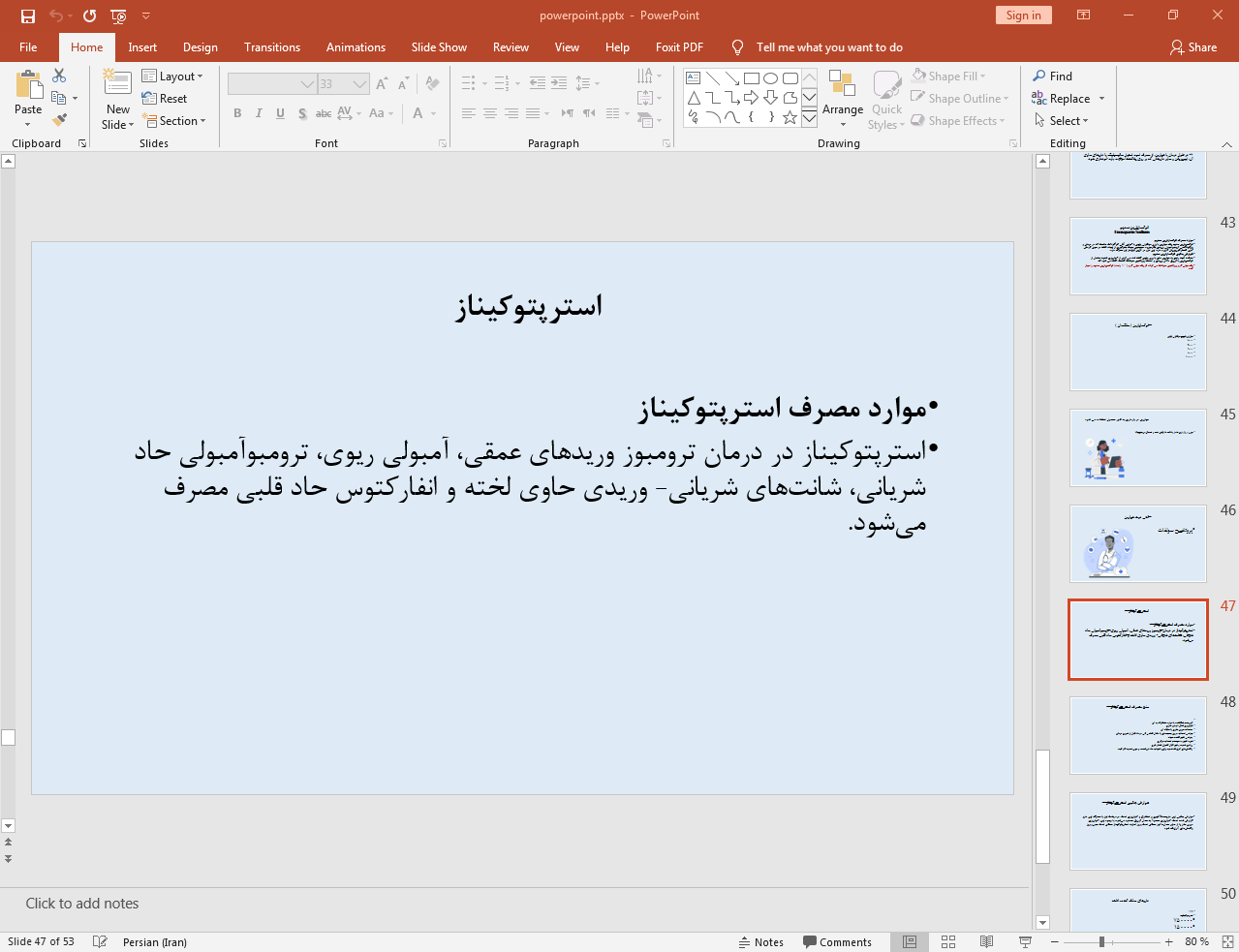
Task: Zoom out with the minus button
Action: (x=1054, y=941)
